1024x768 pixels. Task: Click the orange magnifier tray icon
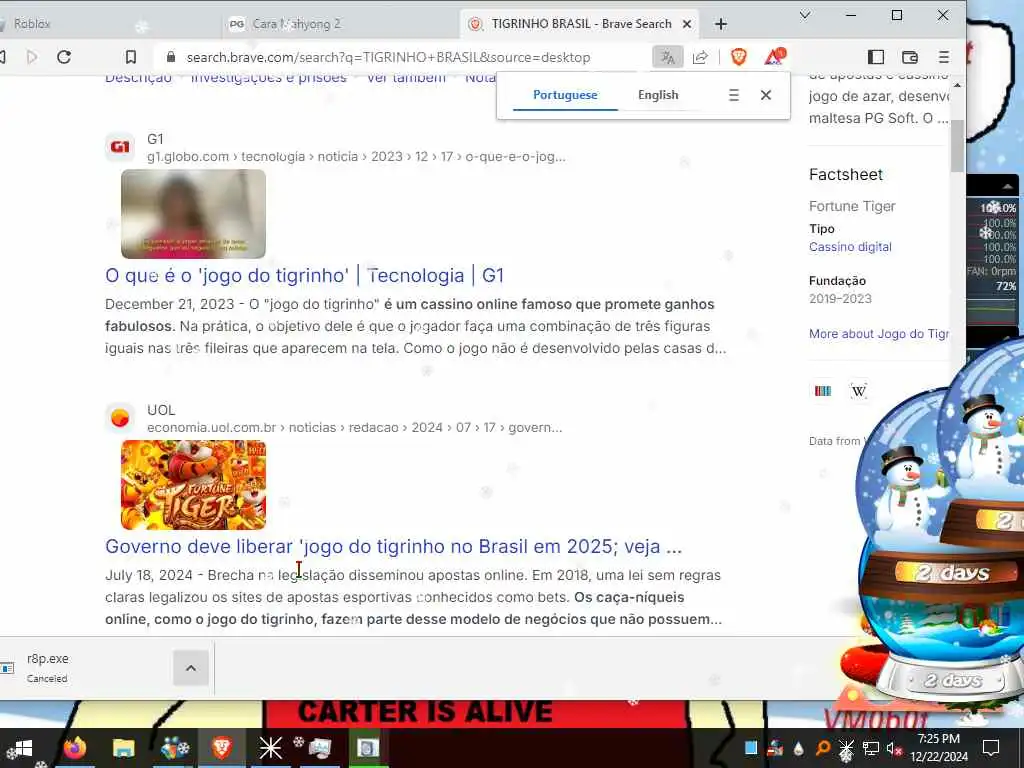coord(823,748)
